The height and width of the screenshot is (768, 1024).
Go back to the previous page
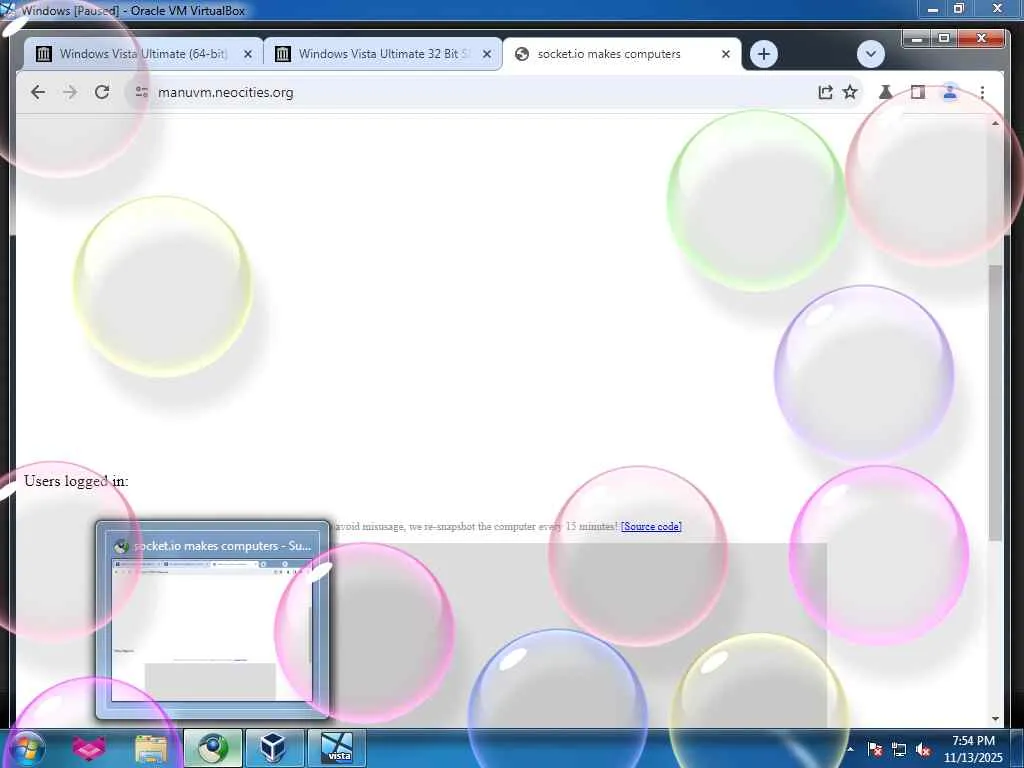[38, 92]
